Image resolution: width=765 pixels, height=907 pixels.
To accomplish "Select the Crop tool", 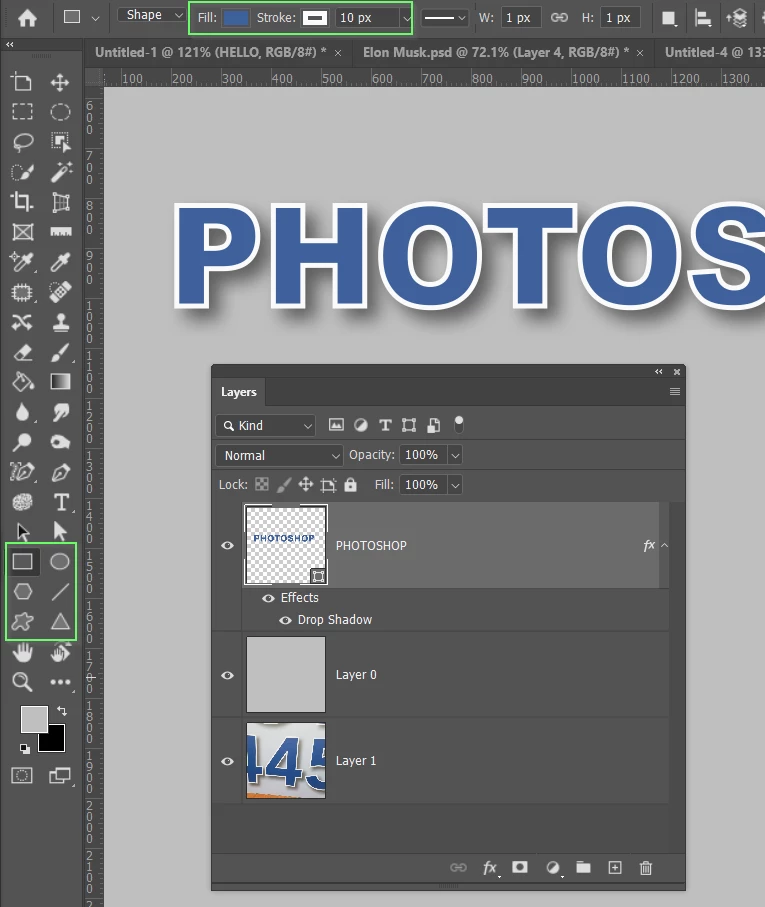I will pos(22,201).
